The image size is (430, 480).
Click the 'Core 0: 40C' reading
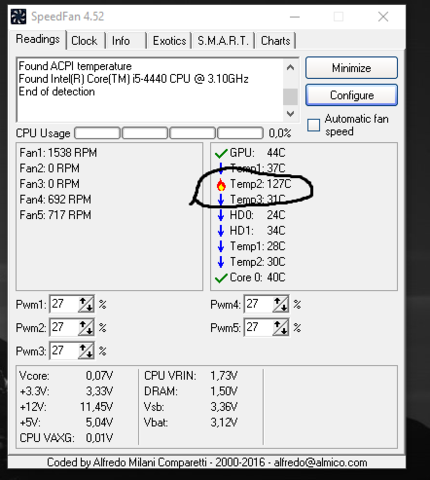(257, 278)
